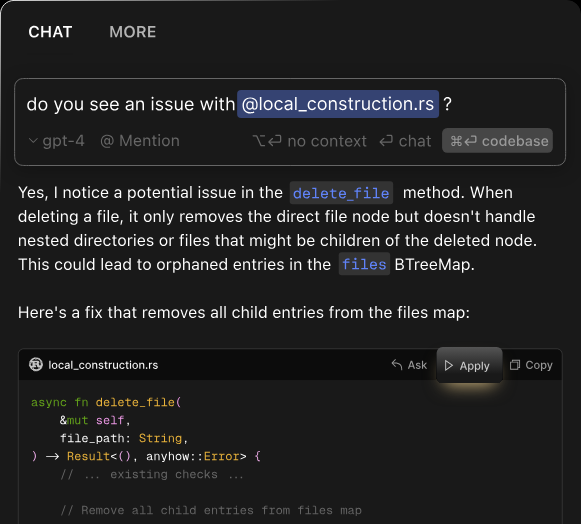Screen dimensions: 581x524
Task: Focus the chat input message text
Action: 239,104
